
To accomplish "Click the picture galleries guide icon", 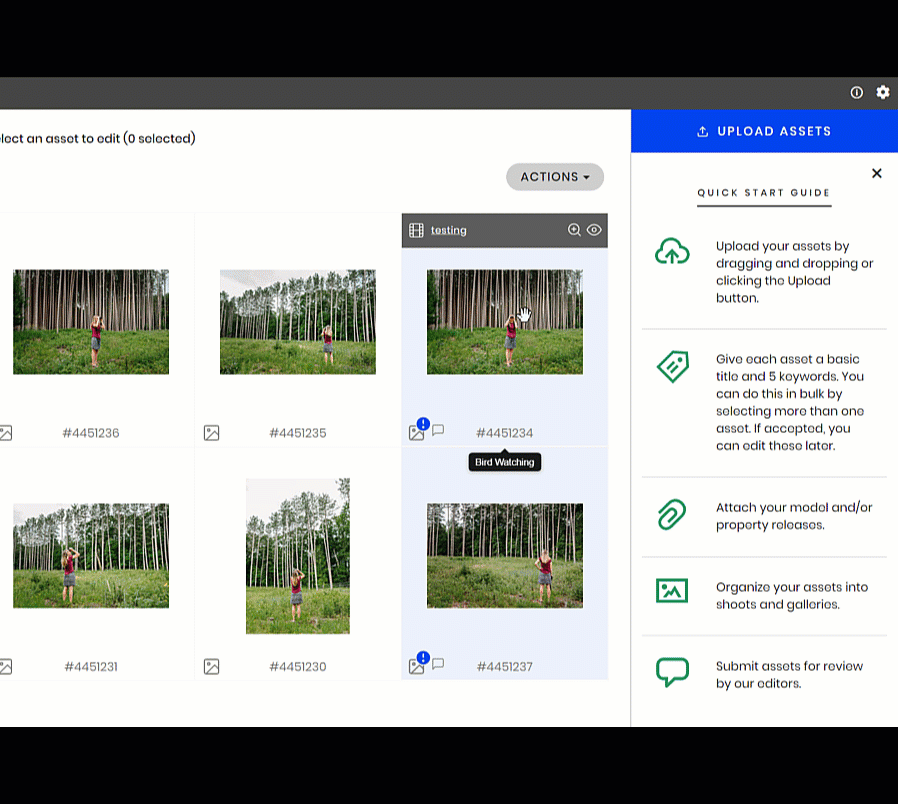I will click(672, 590).
